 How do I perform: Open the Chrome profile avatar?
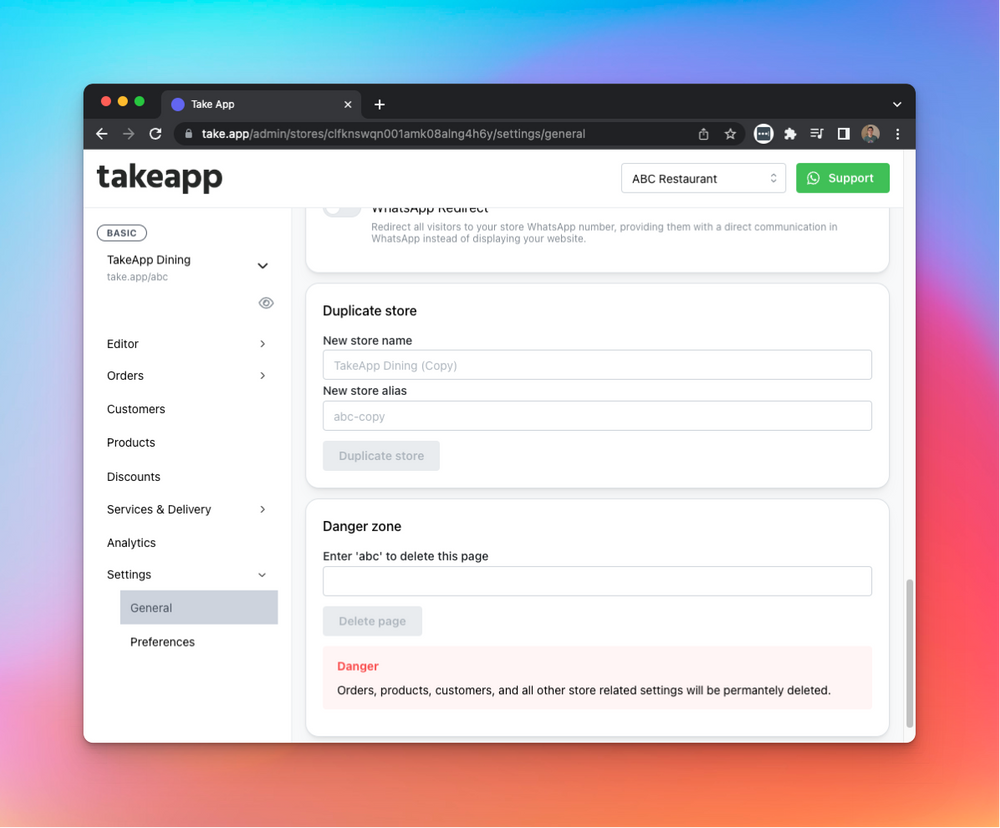[871, 134]
